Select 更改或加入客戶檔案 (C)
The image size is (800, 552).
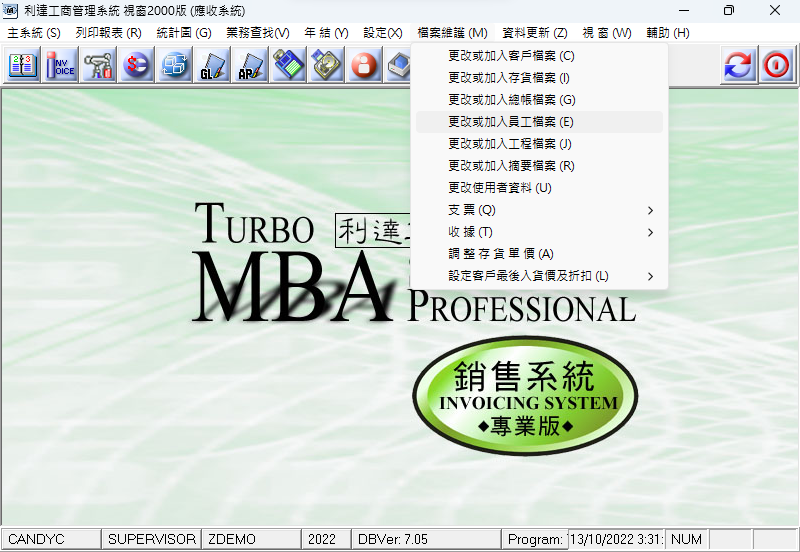point(539,56)
